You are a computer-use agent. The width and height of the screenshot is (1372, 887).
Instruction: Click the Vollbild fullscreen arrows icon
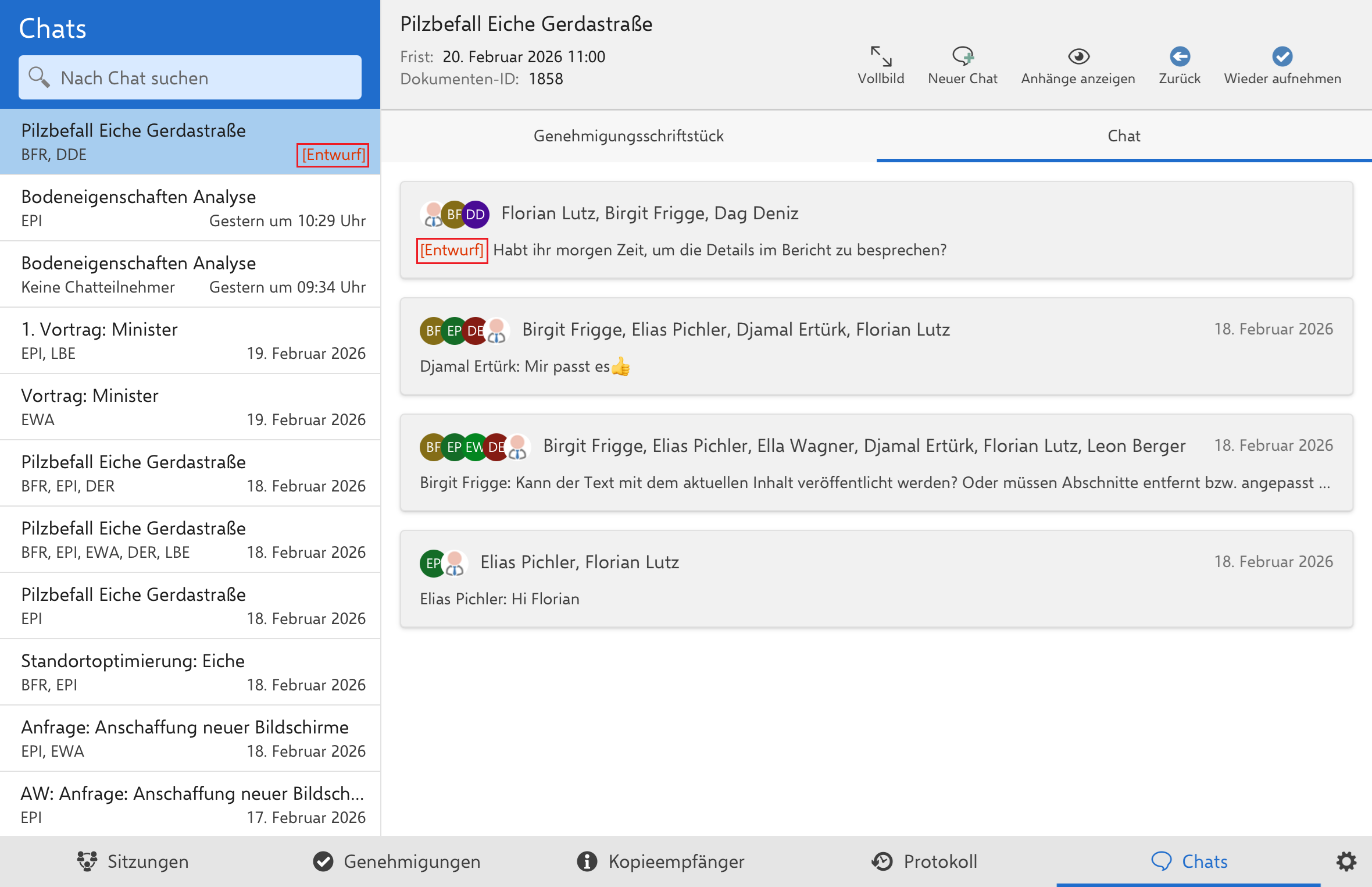coord(881,56)
